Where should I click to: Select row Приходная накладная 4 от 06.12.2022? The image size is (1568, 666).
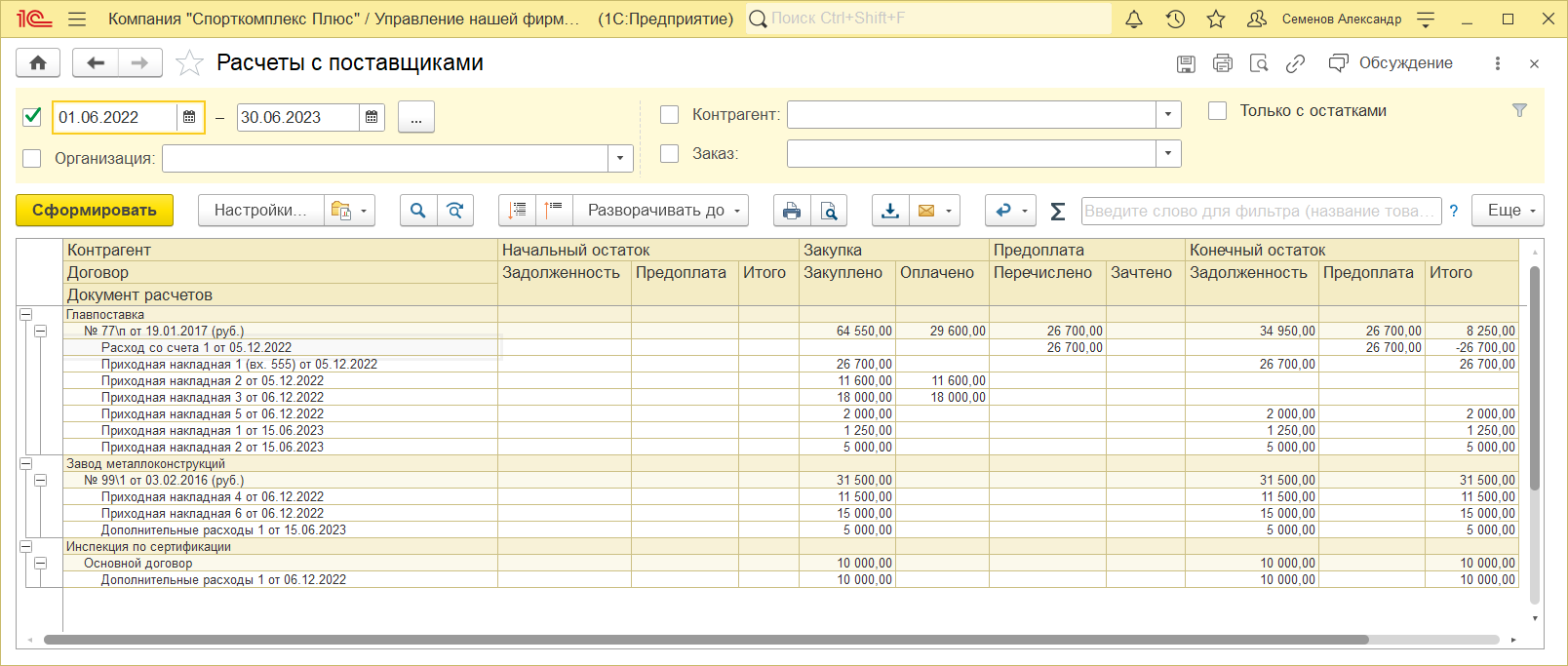tap(790, 497)
